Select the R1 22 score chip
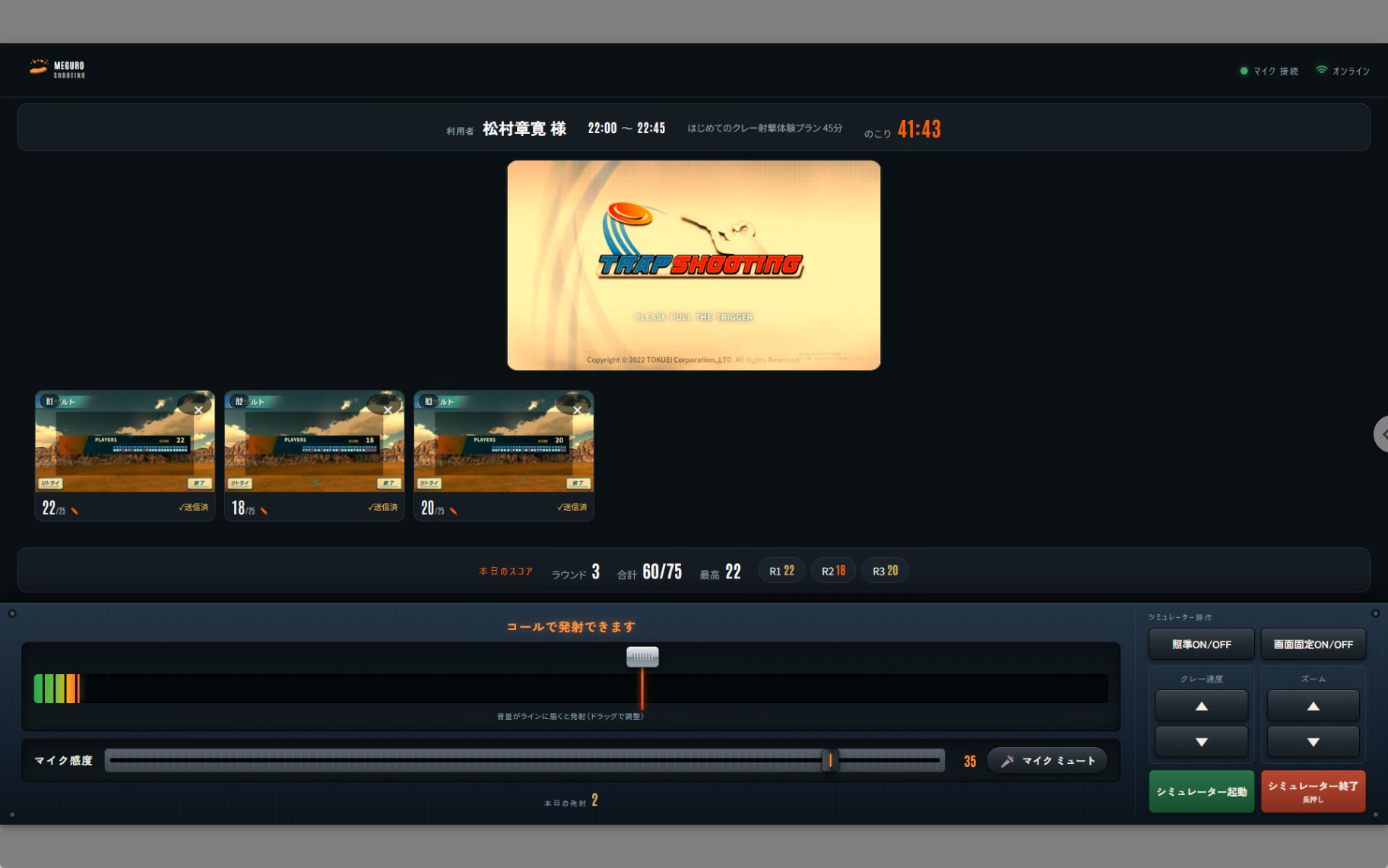This screenshot has width=1388, height=868. tap(781, 571)
